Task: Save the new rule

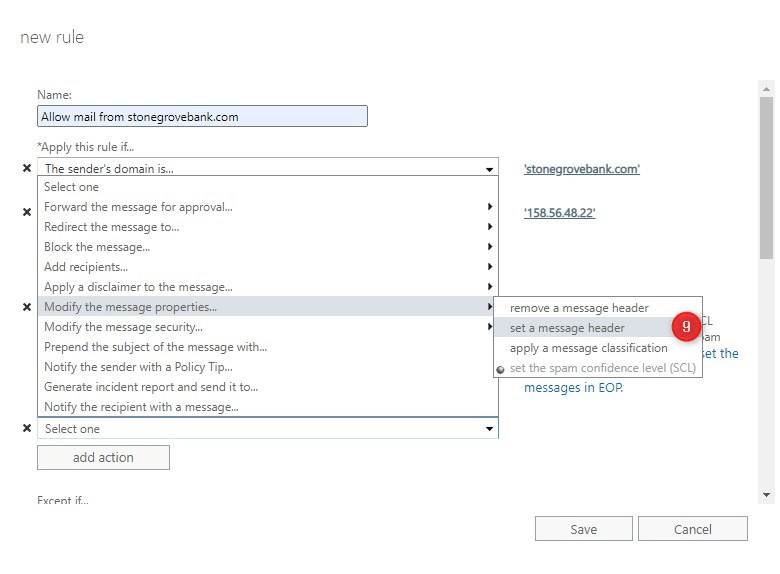Action: click(x=584, y=529)
